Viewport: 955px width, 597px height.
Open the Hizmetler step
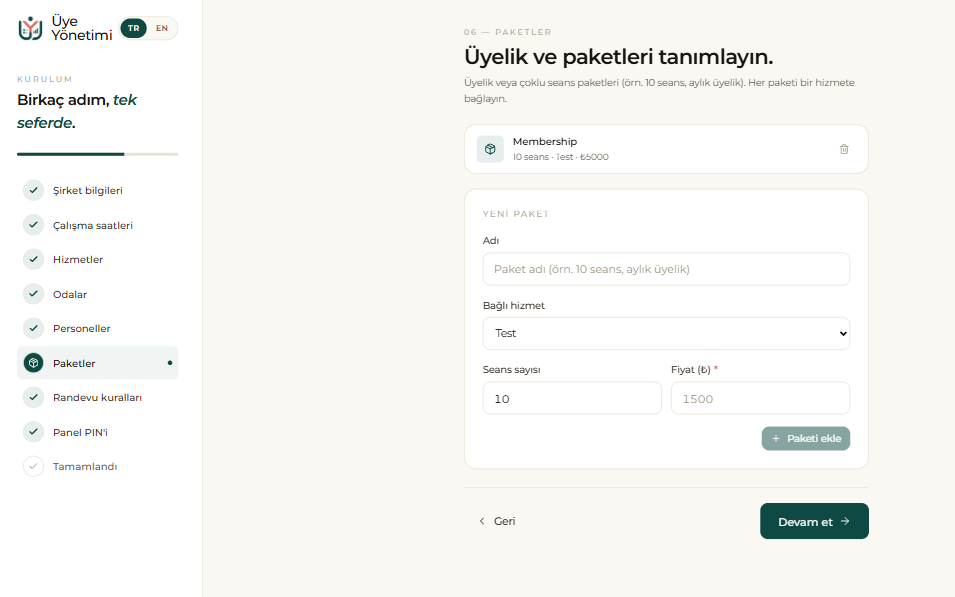pos(97,260)
